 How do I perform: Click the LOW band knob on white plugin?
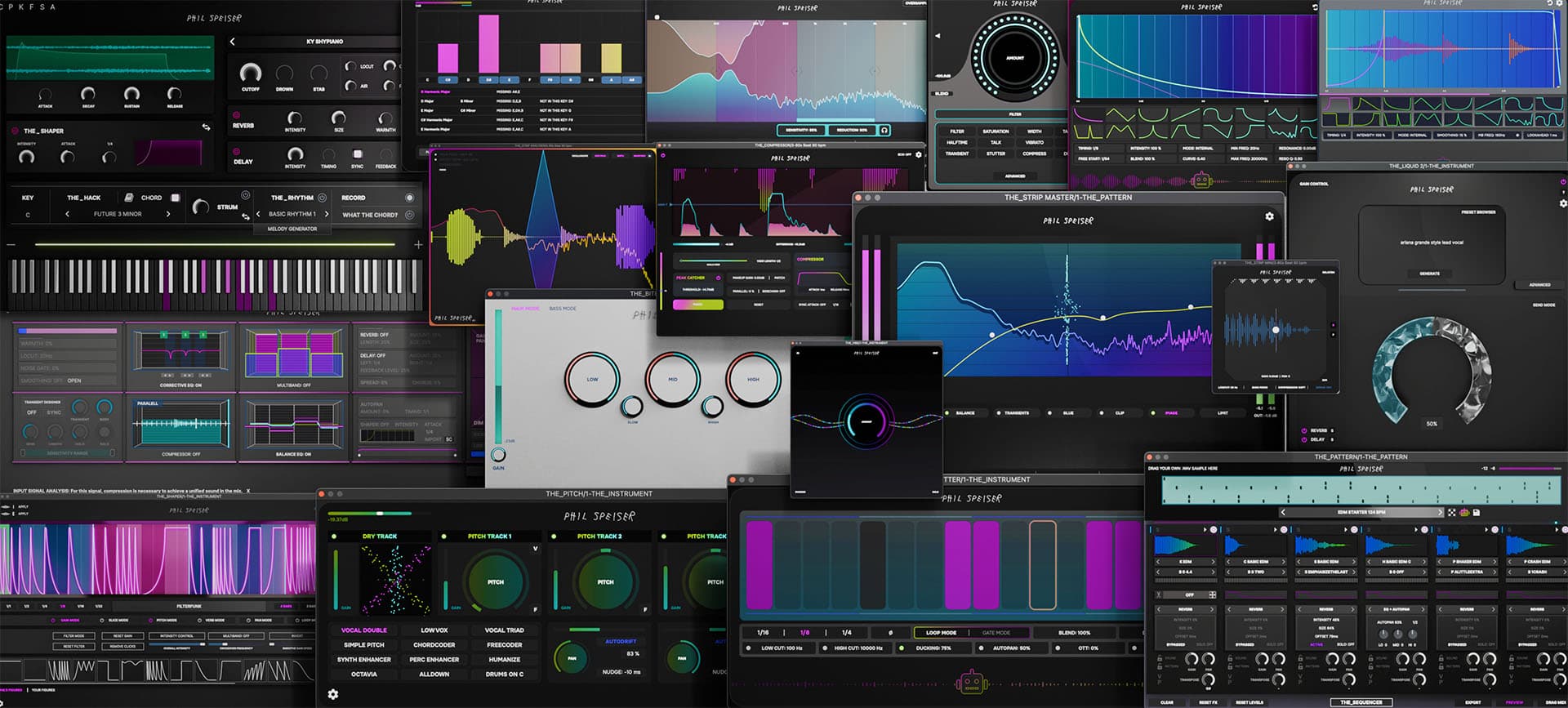point(592,379)
